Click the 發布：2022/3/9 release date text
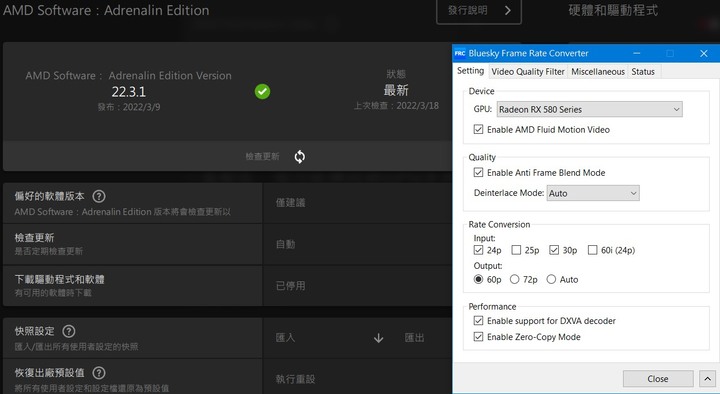Viewport: 720px width, 394px height. (129, 107)
